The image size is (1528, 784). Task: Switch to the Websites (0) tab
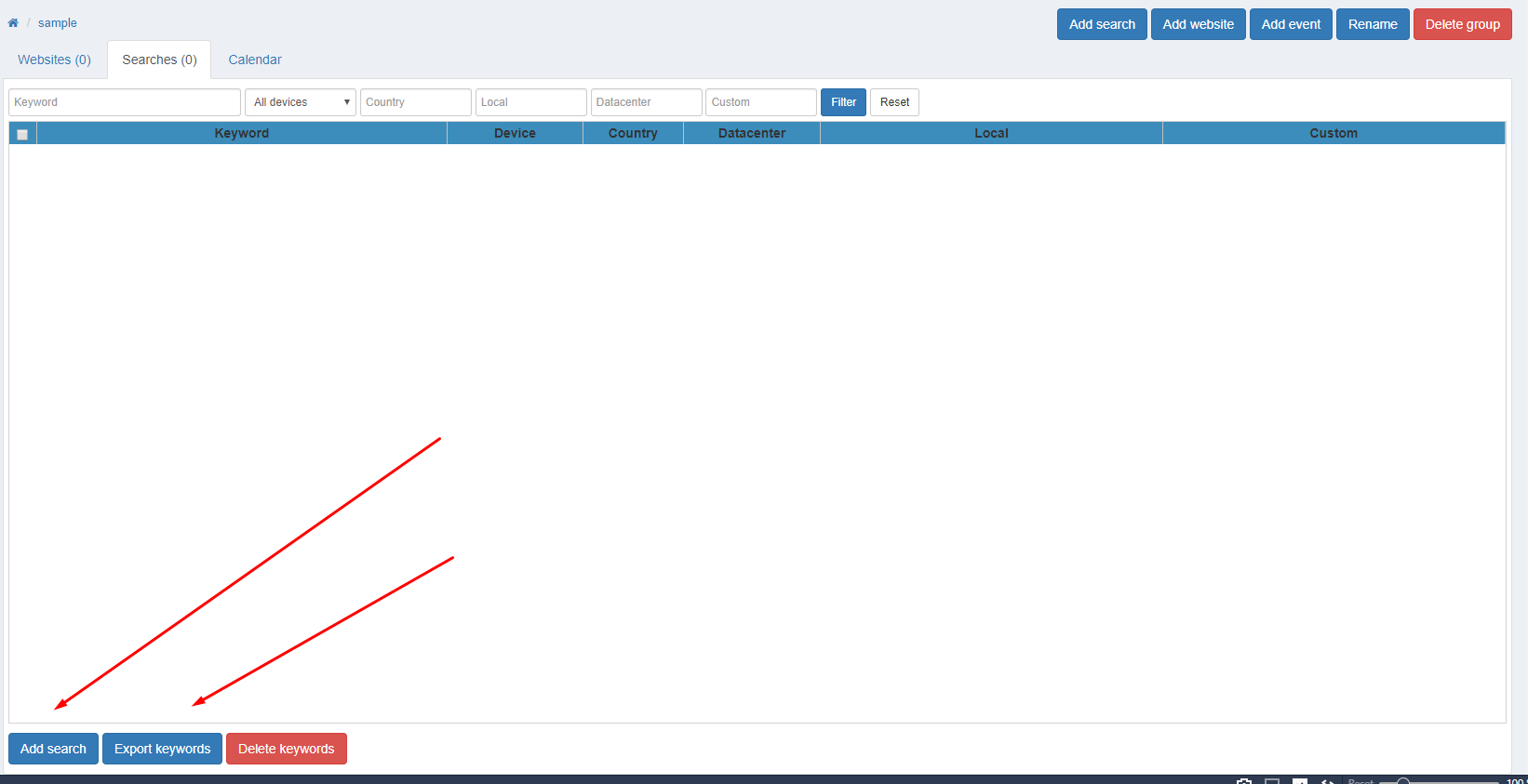tap(55, 60)
